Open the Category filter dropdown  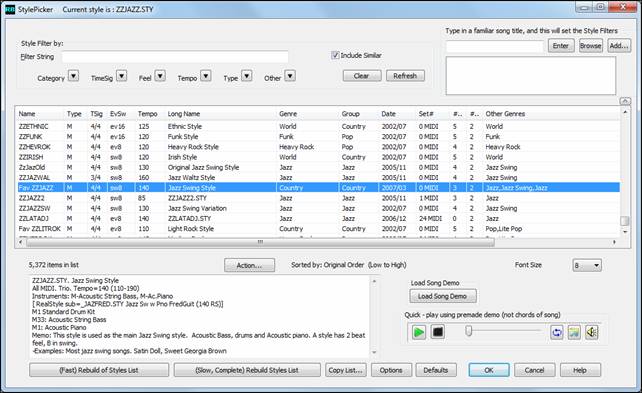73,76
